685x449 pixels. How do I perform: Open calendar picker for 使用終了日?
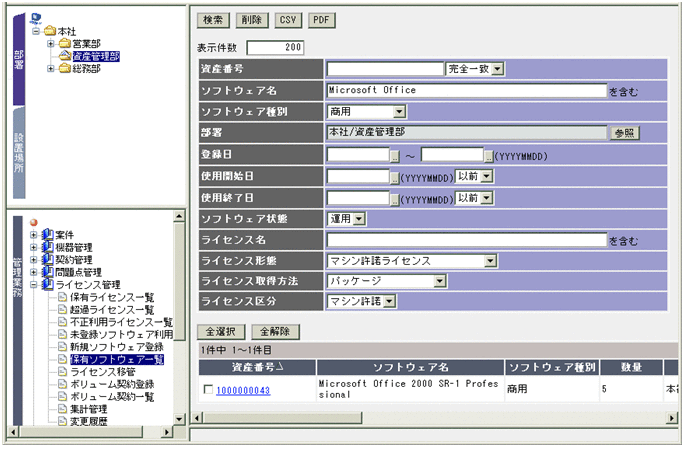394,199
